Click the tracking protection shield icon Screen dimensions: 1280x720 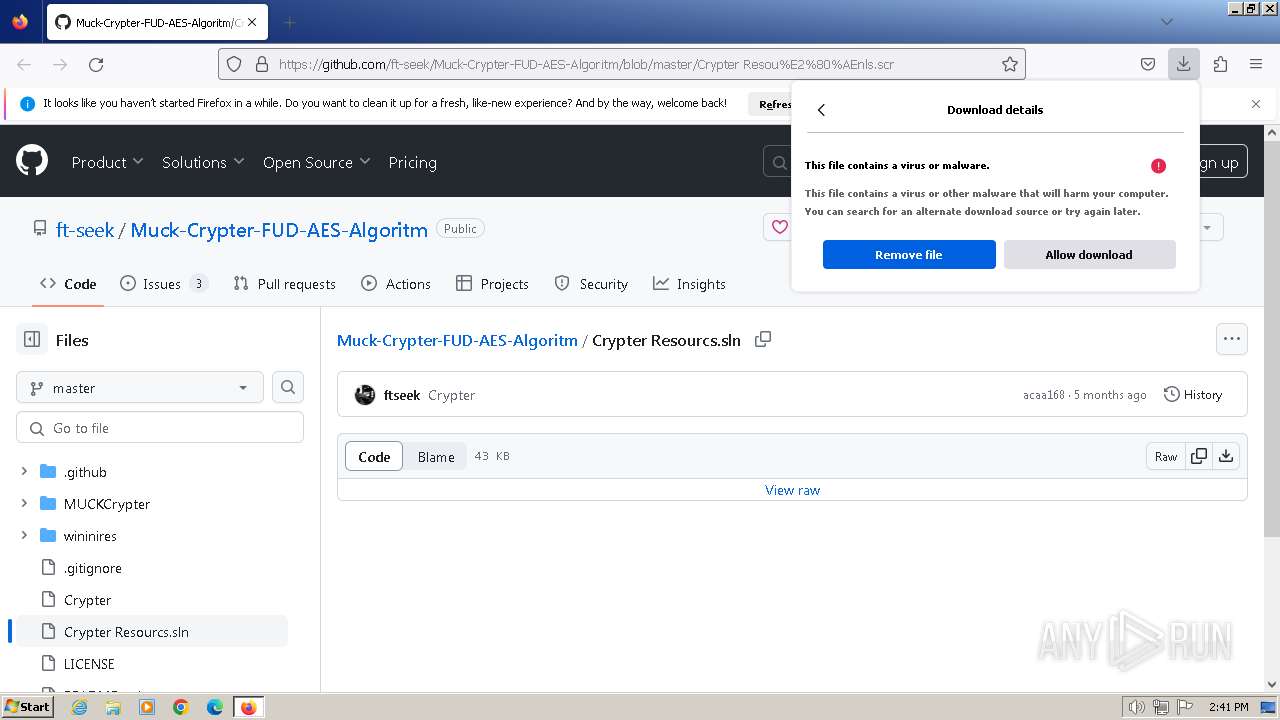tap(234, 64)
